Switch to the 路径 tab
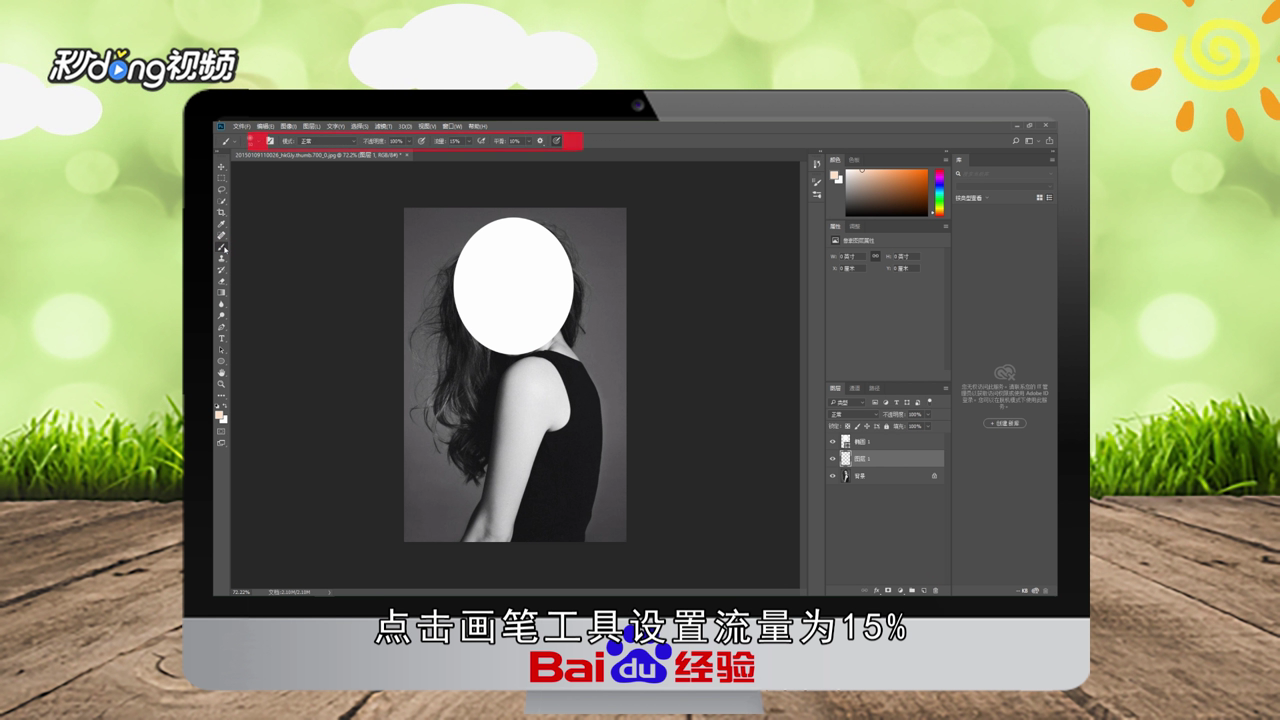The height and width of the screenshot is (720, 1280). pyautogui.click(x=874, y=388)
